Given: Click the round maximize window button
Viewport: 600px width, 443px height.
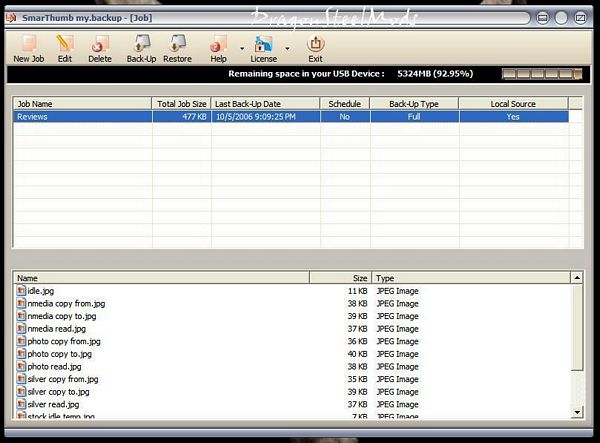Looking at the screenshot, I should 561,18.
